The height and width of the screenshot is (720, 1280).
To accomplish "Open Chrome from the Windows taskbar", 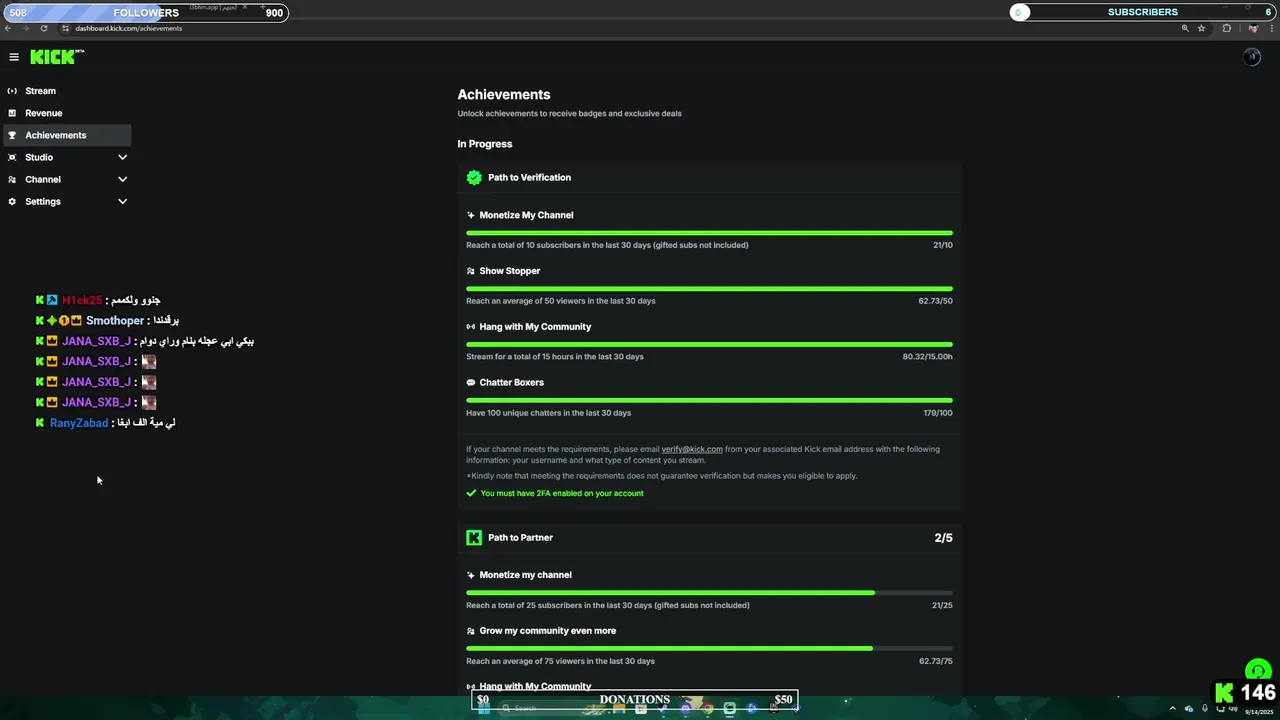I will 708,709.
